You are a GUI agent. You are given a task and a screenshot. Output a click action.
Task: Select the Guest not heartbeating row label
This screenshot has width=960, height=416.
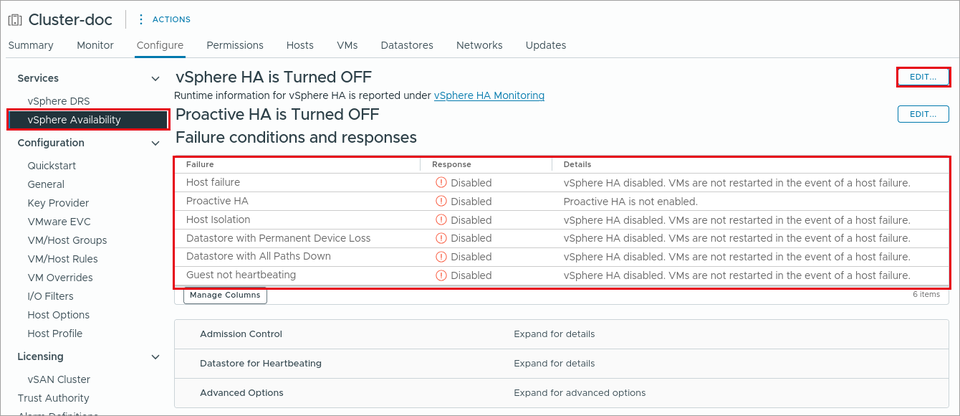241,275
